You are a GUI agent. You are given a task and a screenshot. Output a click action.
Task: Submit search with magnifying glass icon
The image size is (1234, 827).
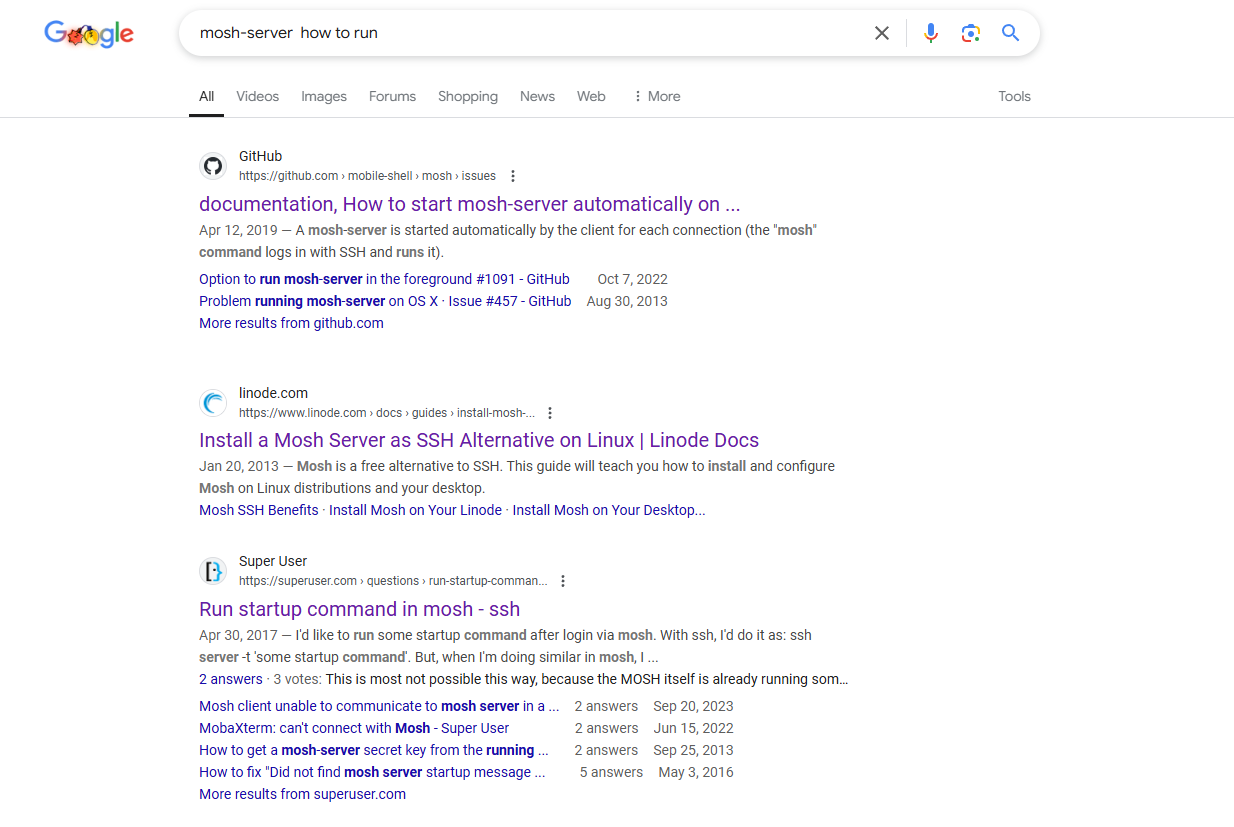tap(1011, 33)
